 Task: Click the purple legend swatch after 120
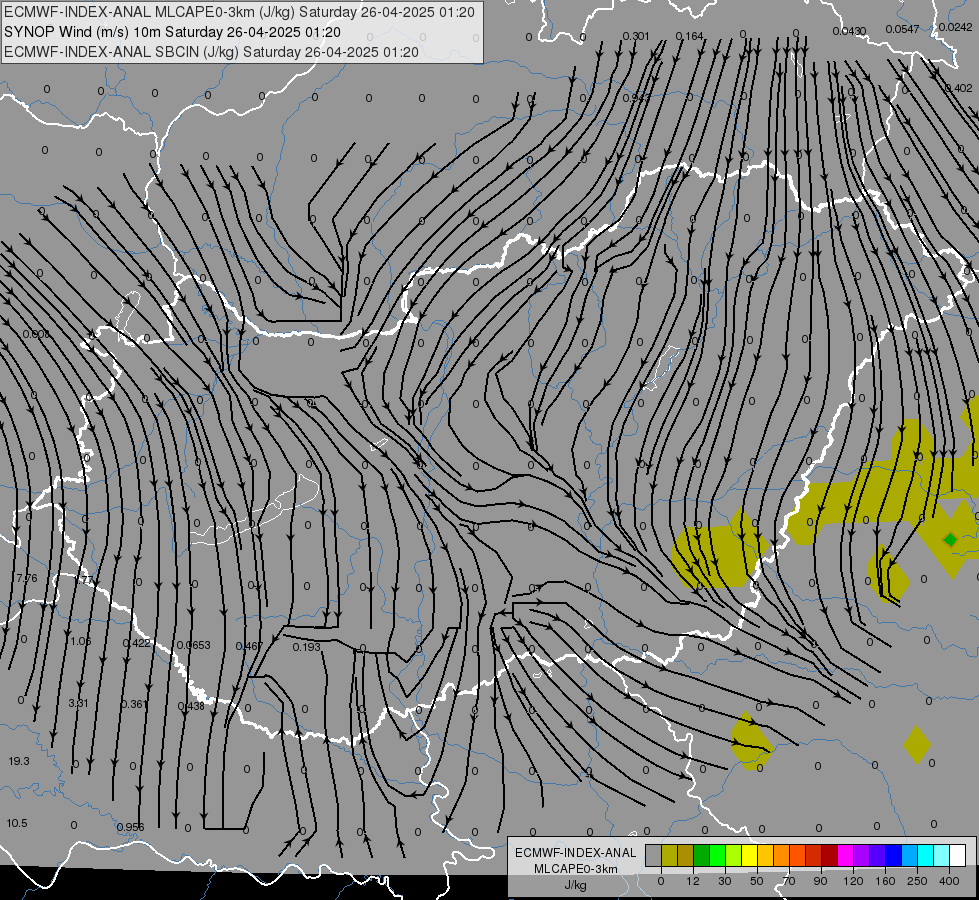(862, 855)
